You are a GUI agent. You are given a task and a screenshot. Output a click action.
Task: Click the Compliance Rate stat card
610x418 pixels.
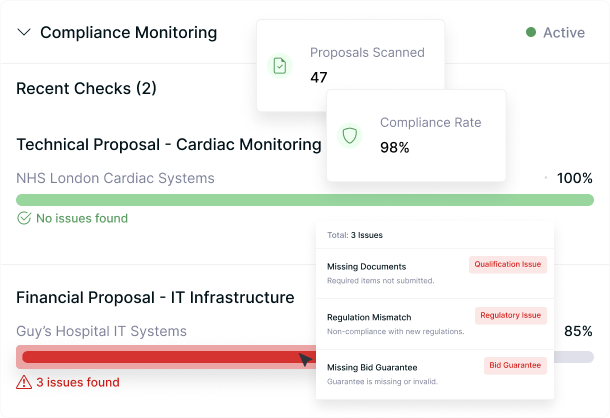tap(430, 135)
